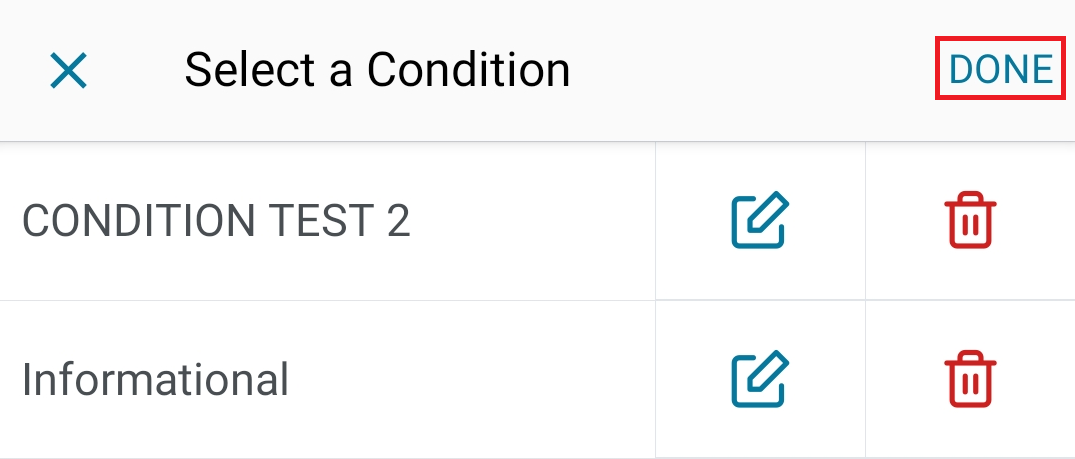Confirm selection with DONE
1075x459 pixels.
[1000, 69]
